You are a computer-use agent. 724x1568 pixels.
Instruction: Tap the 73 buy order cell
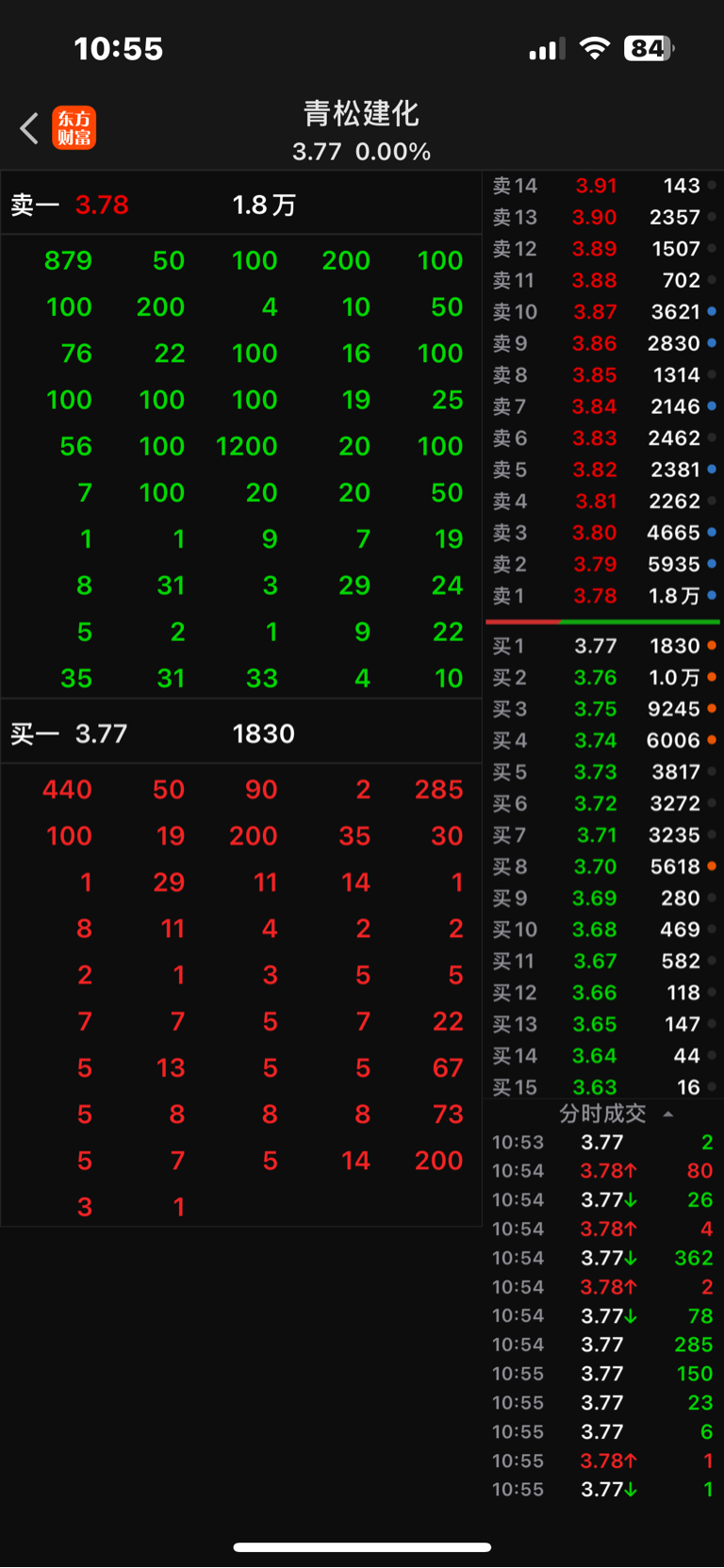click(x=449, y=1114)
